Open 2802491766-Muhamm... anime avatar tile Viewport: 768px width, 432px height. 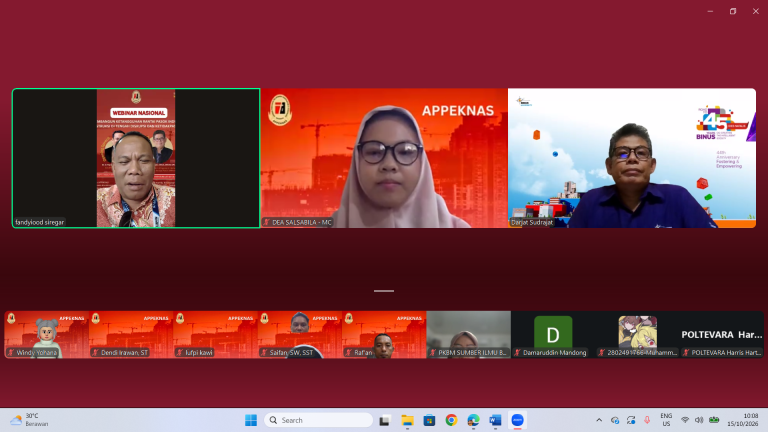[x=637, y=335]
